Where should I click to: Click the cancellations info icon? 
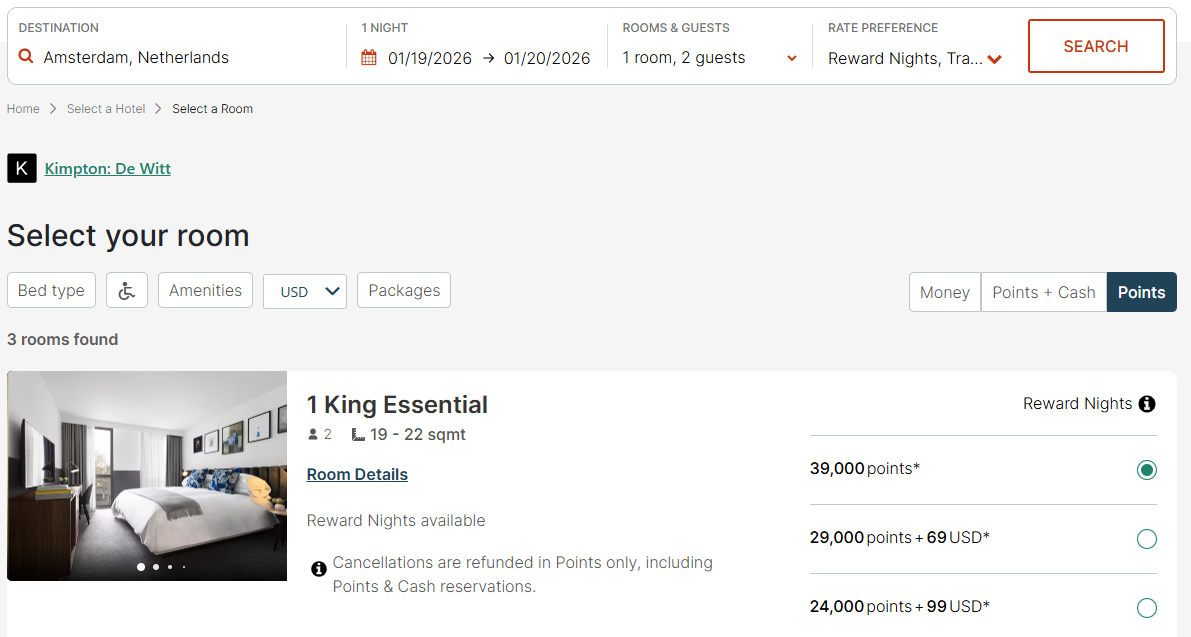(x=319, y=569)
